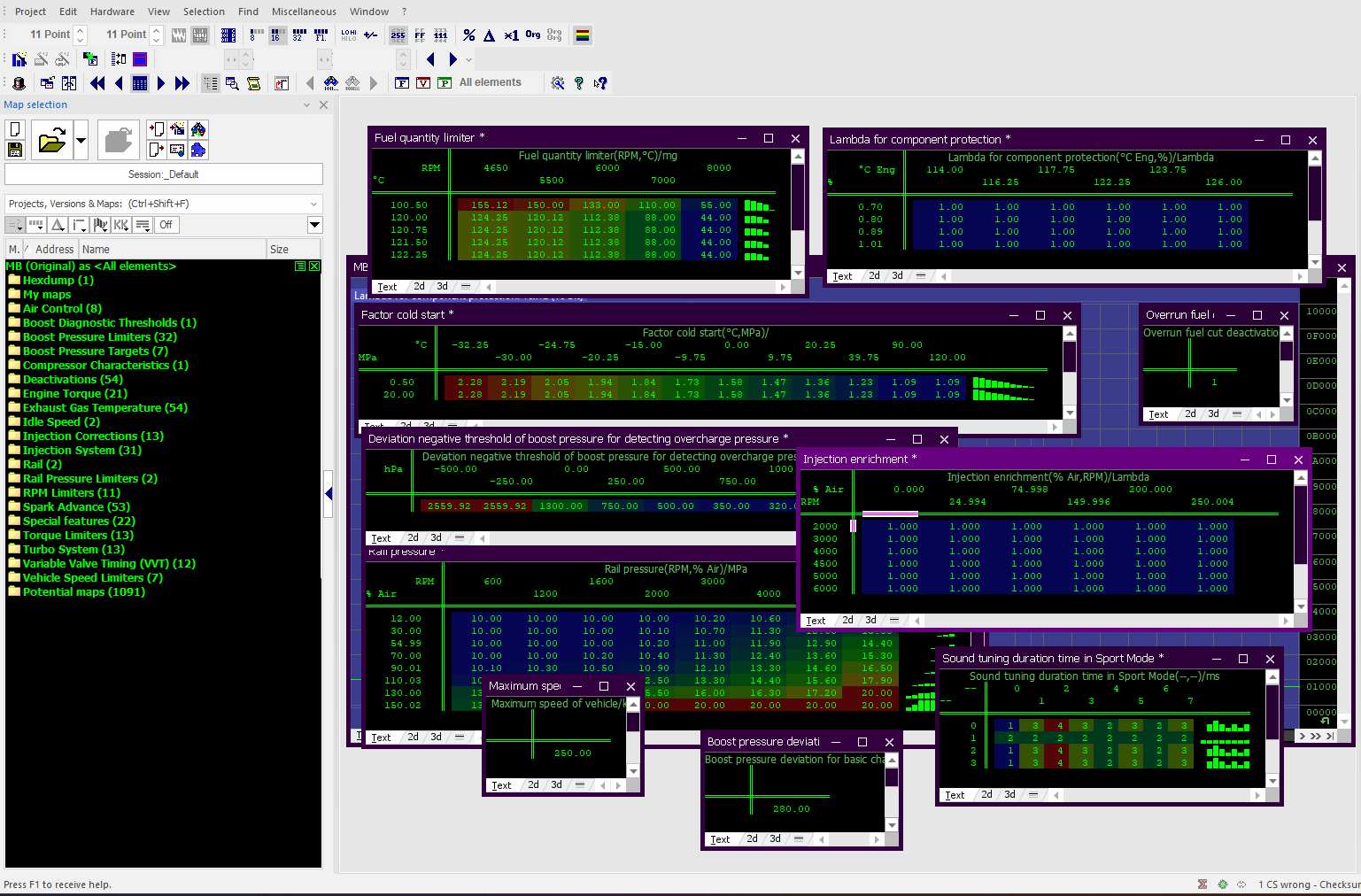1361x896 pixels.
Task: Click the green P project filter icon
Action: click(x=445, y=83)
